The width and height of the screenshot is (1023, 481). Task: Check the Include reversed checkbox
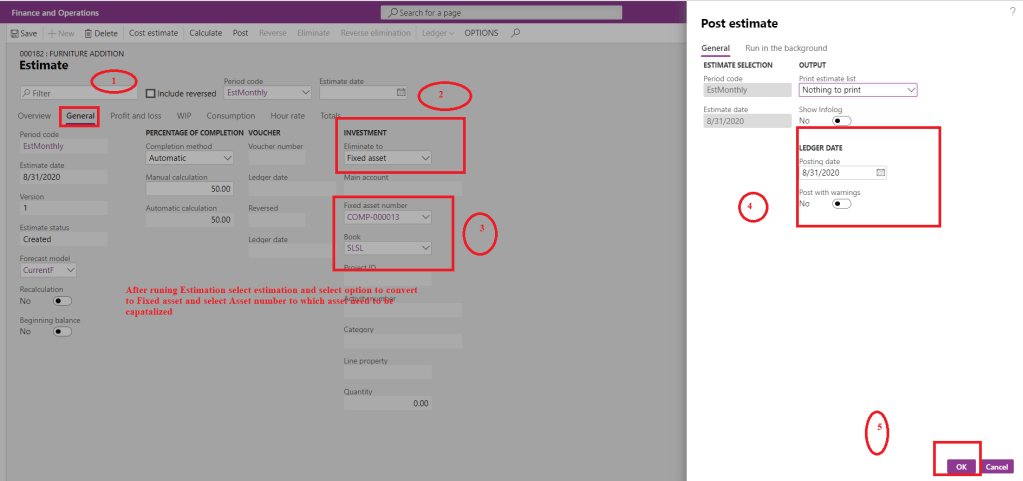click(151, 93)
